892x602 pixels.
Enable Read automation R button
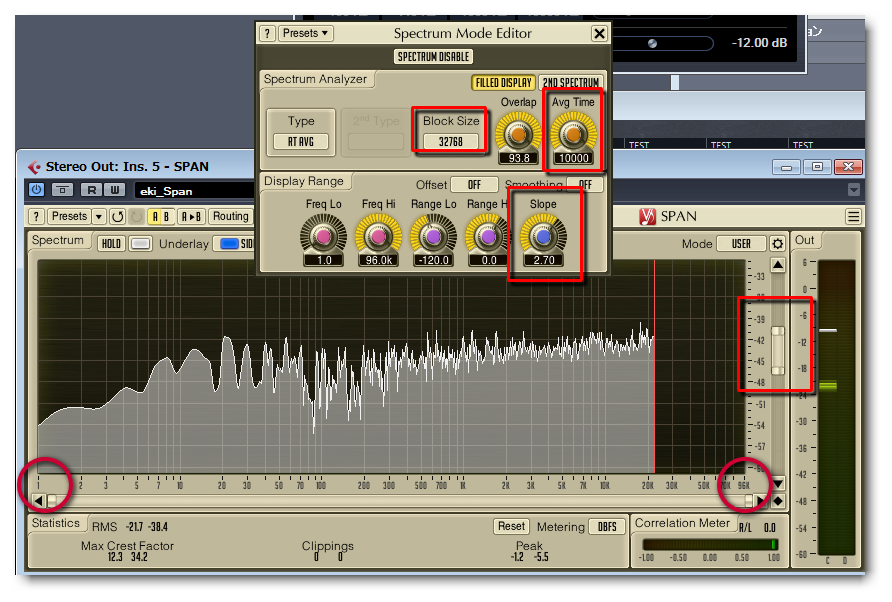coord(91,189)
